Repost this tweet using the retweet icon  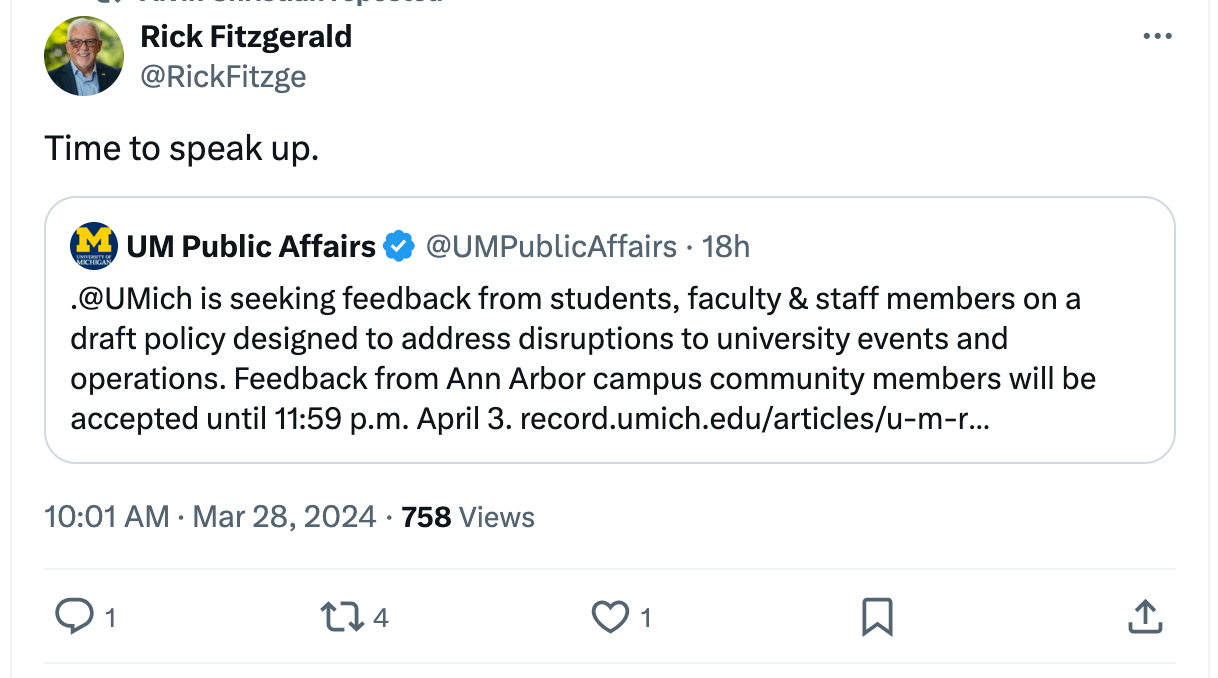click(341, 617)
